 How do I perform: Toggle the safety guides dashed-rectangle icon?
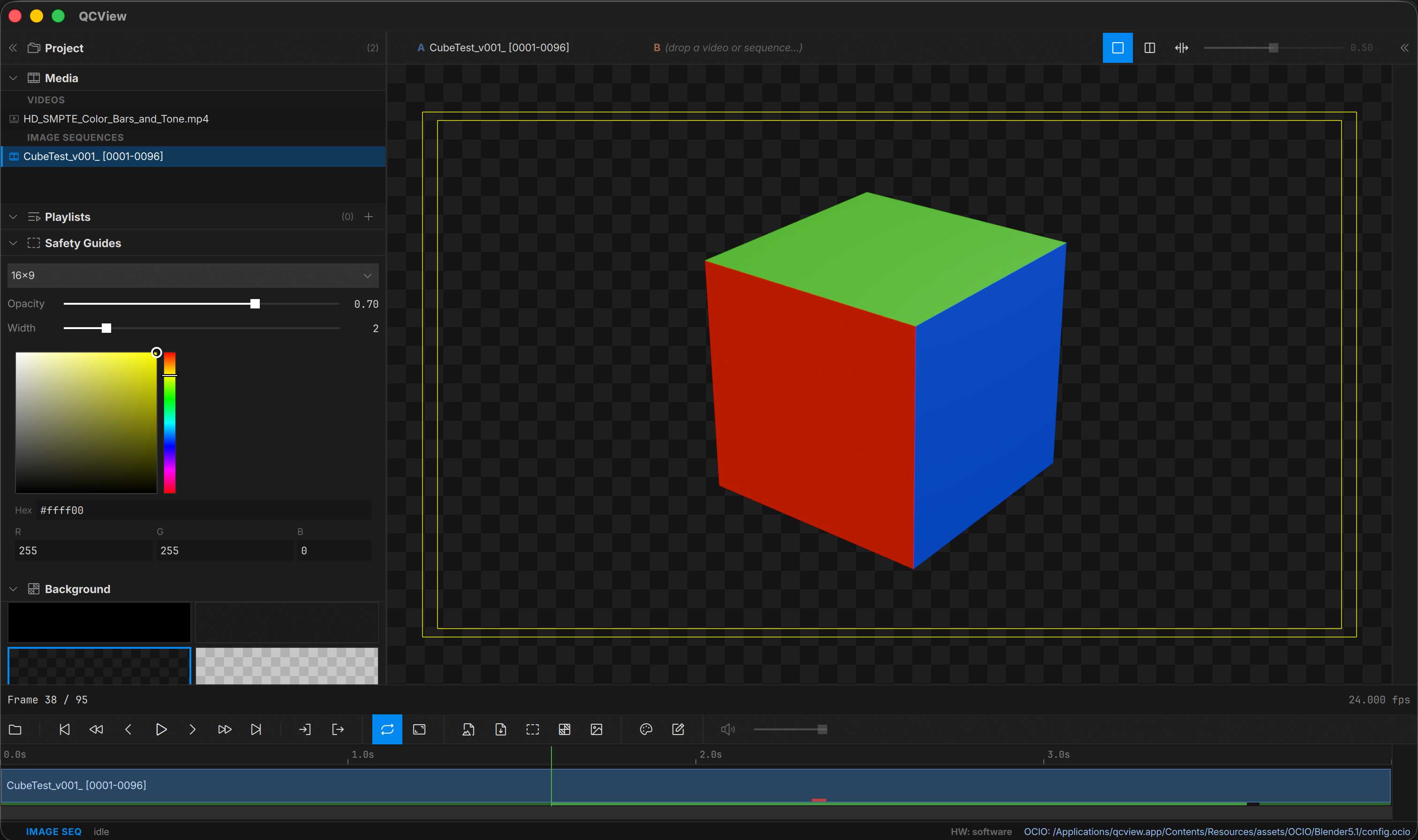coord(533,729)
